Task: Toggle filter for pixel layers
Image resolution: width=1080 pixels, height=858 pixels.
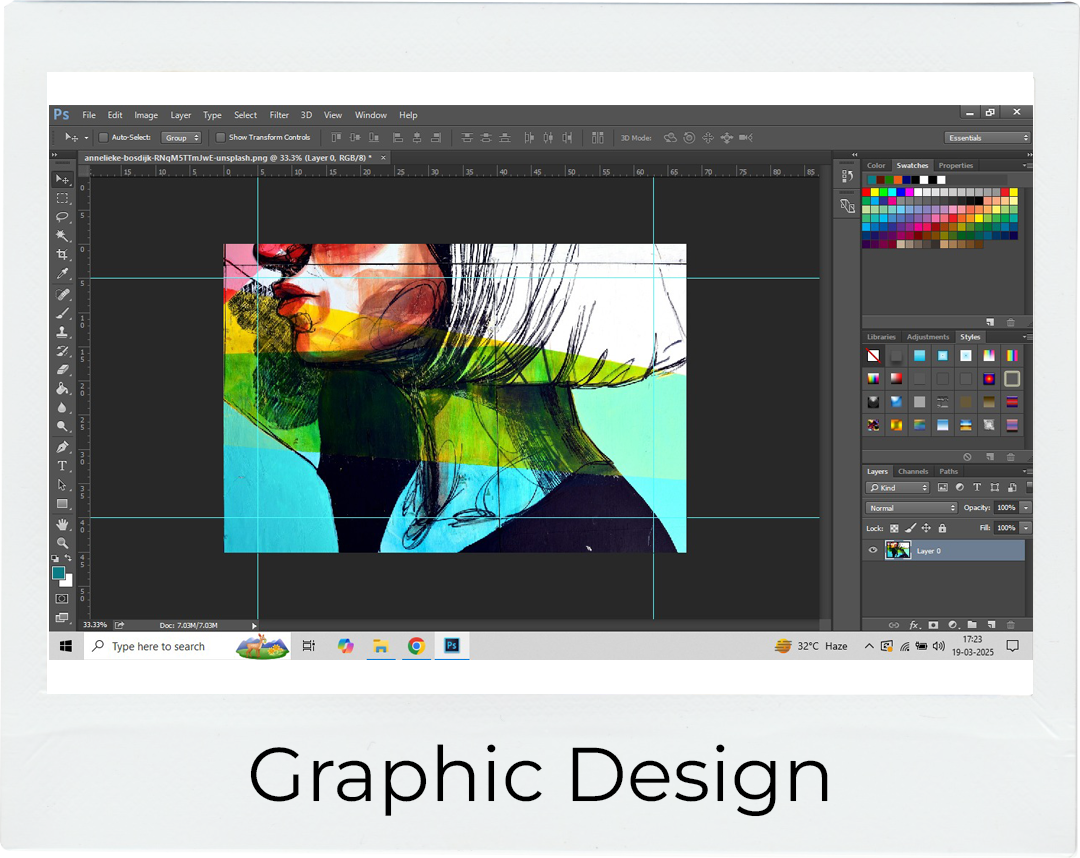Action: pyautogui.click(x=943, y=488)
